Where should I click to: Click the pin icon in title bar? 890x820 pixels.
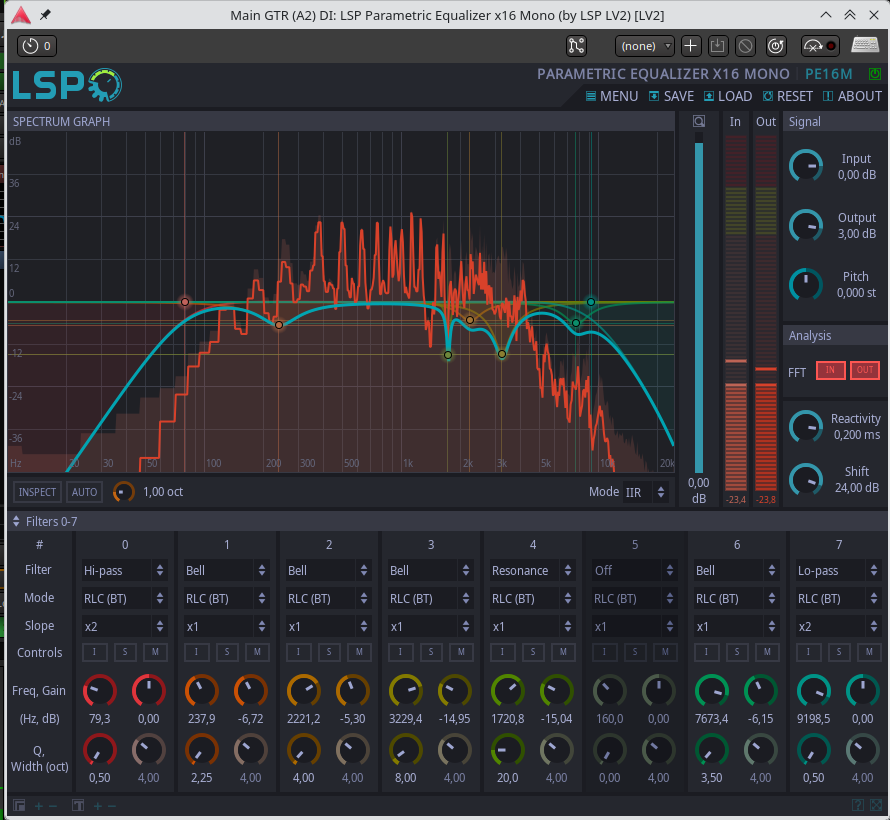click(x=45, y=15)
